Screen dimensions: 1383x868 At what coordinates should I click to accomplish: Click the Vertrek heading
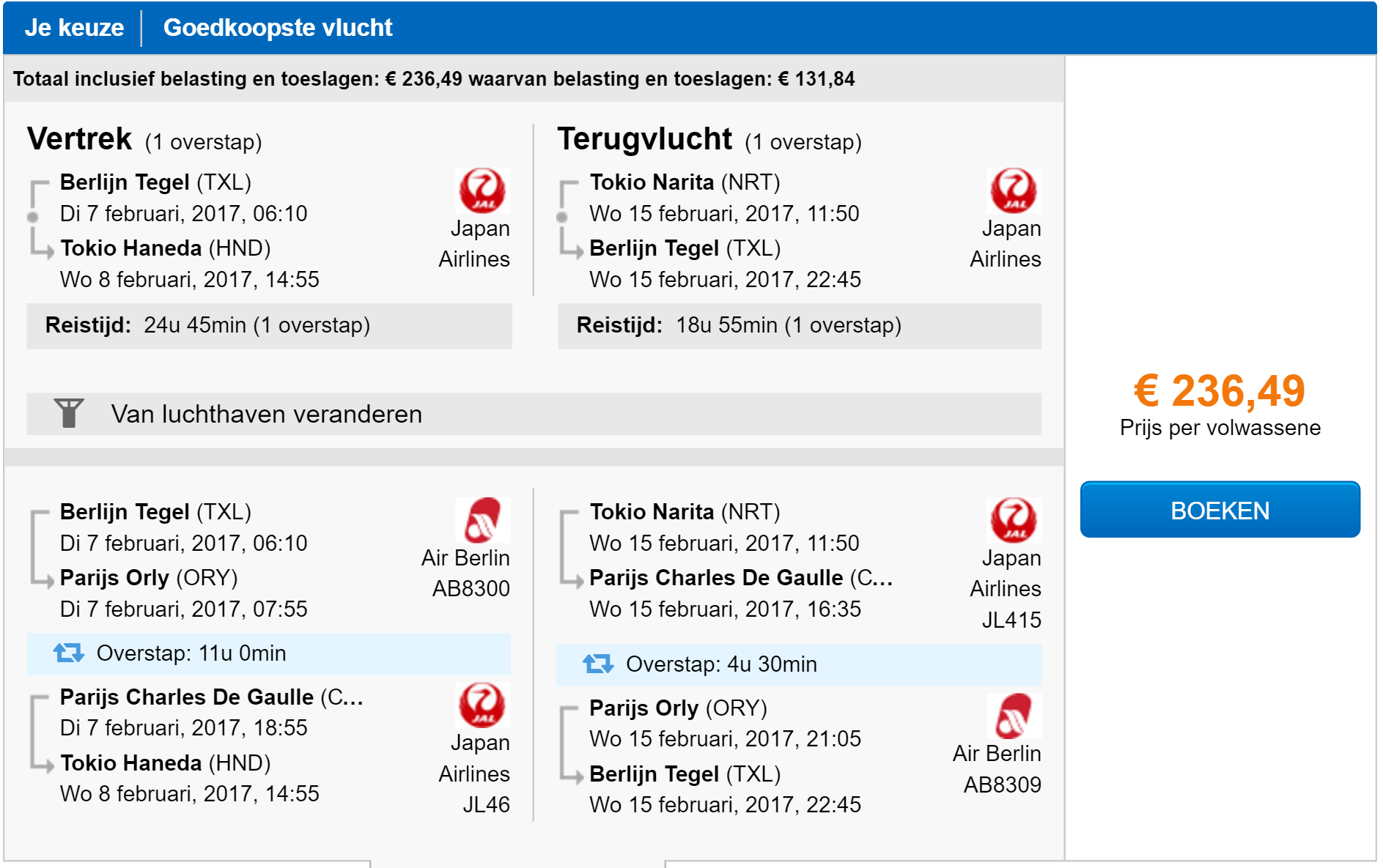coord(79,138)
